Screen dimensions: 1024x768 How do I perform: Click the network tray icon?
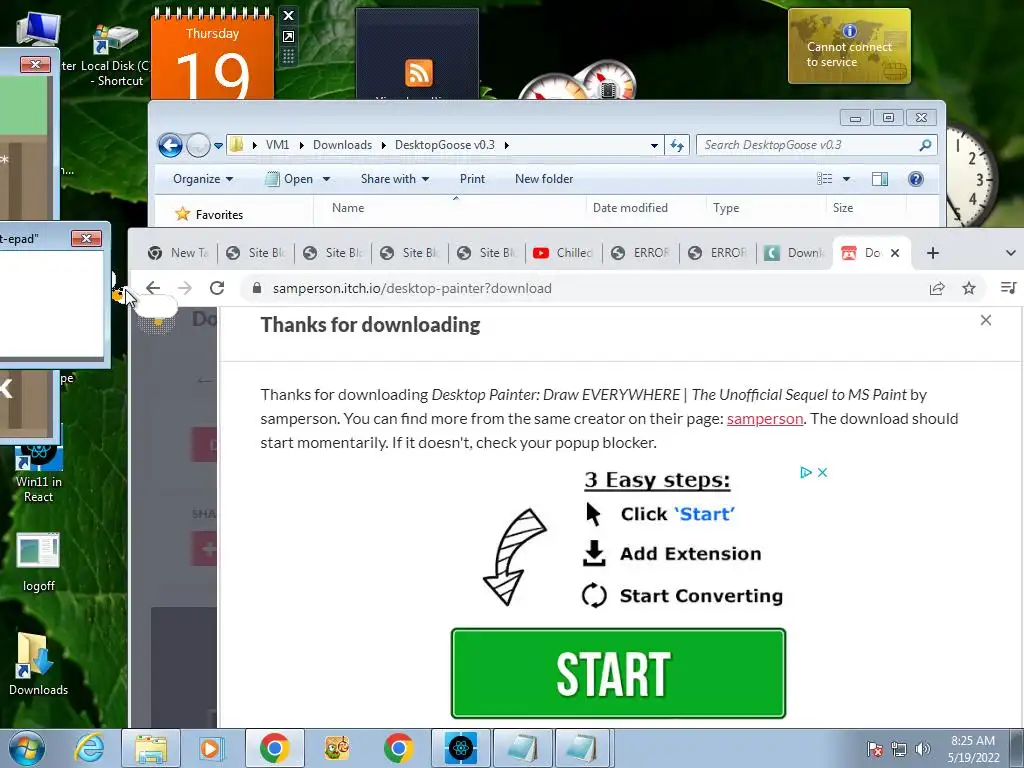pos(899,749)
